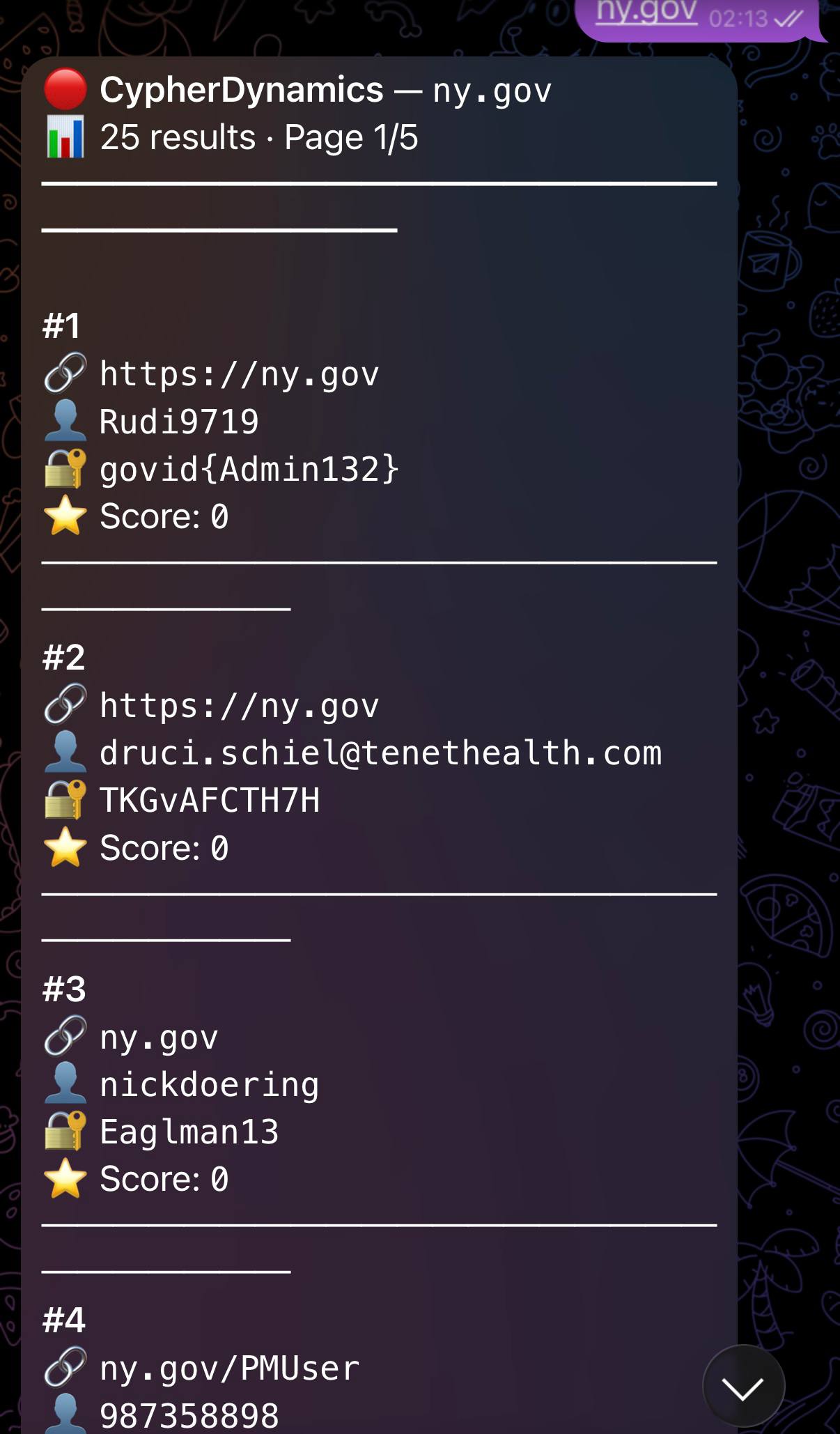
Task: Select the CypherDynamics bold header title
Action: [x=241, y=91]
